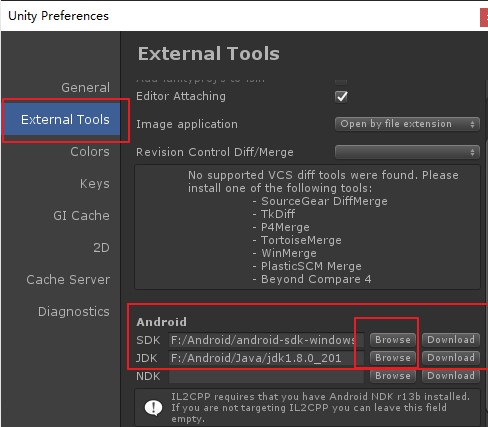Click the 'IL2CPP requires' NDK help text
The height and width of the screenshot is (427, 488).
point(320,407)
